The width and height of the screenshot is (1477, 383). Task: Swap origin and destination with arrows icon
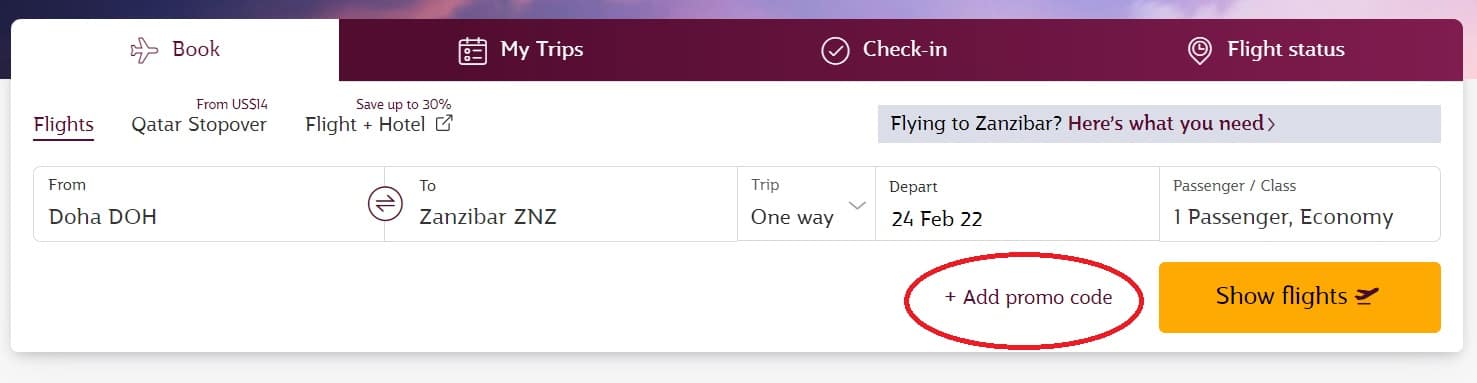pyautogui.click(x=384, y=204)
